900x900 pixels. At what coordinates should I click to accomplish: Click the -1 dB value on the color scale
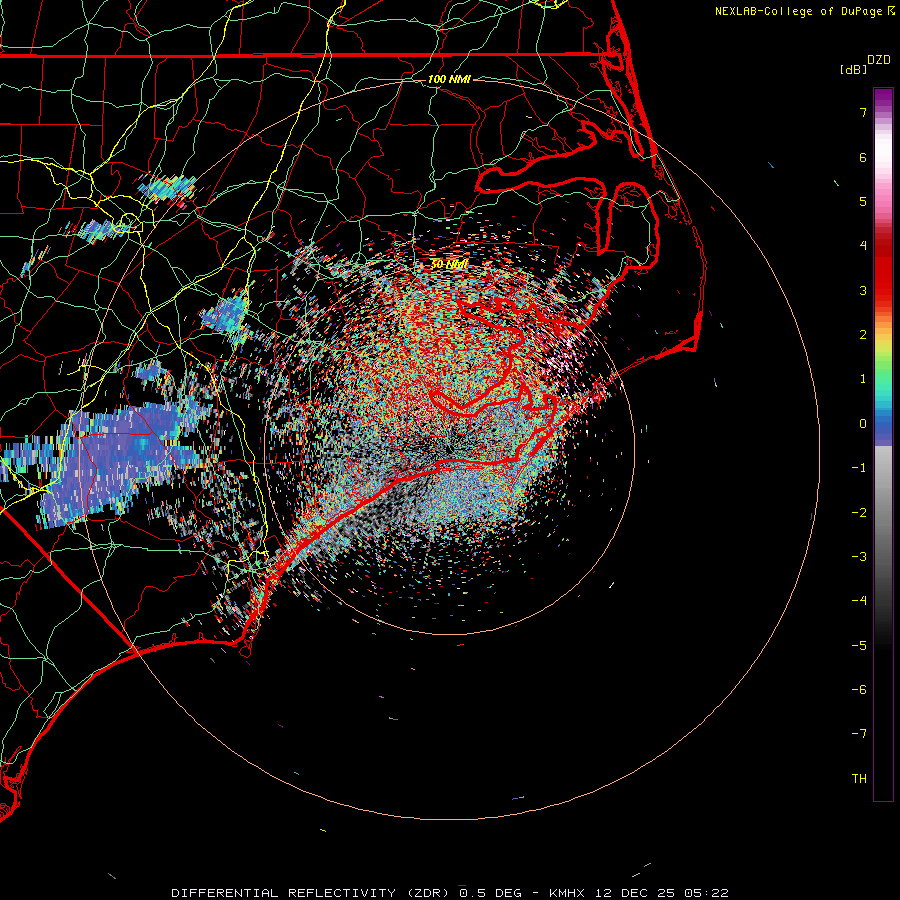859,468
